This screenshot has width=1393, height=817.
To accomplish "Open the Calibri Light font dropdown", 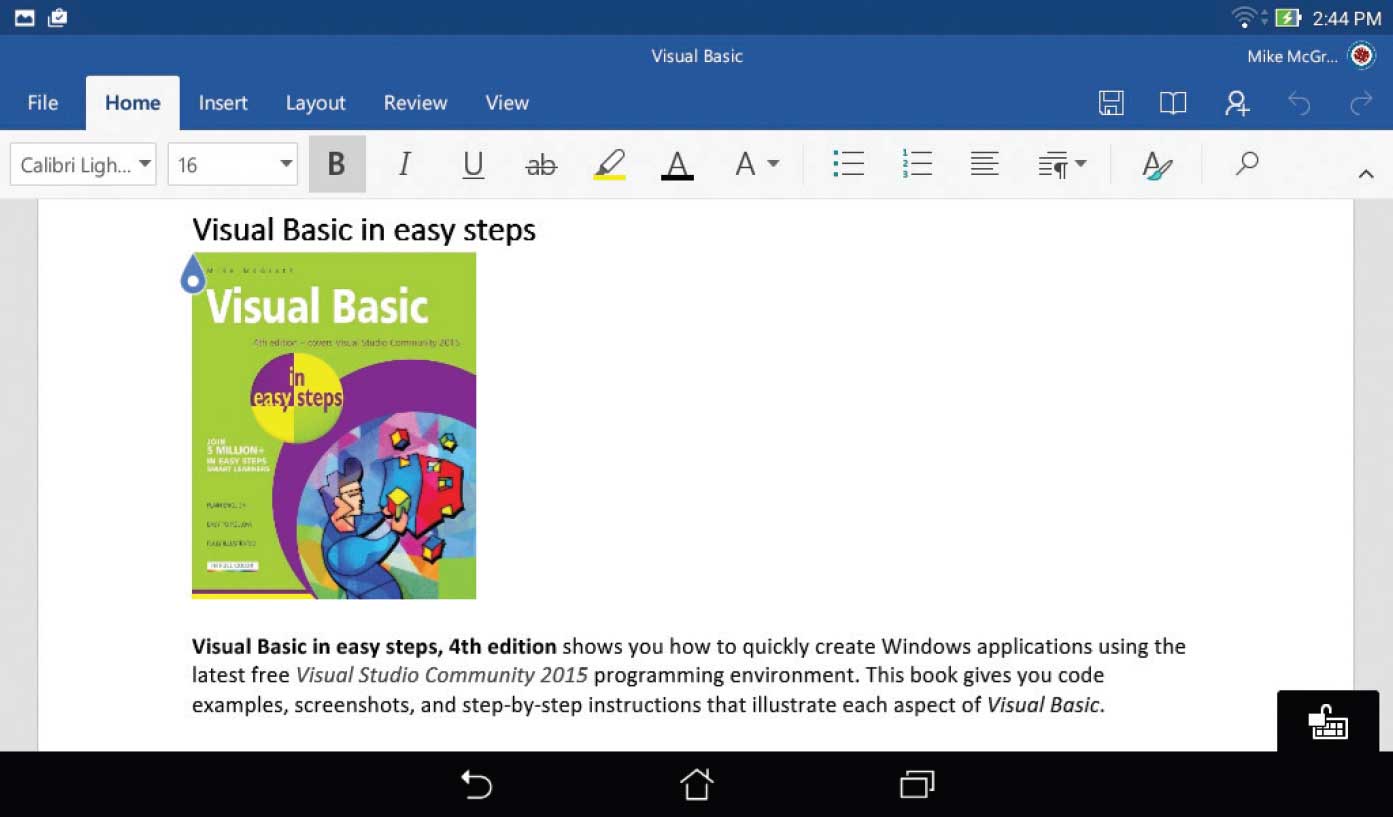I will click(83, 164).
